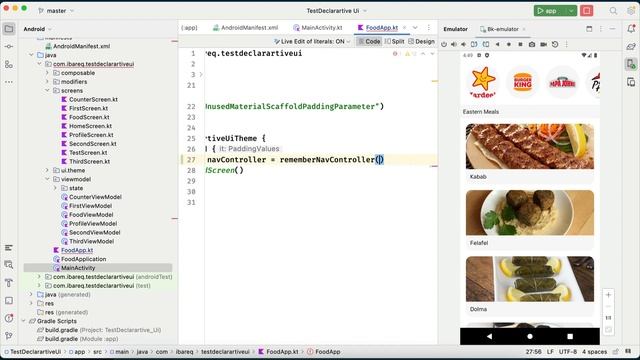Open the Terminal tool window icon
Image resolution: width=640 pixels, height=360 pixels.
(9, 300)
